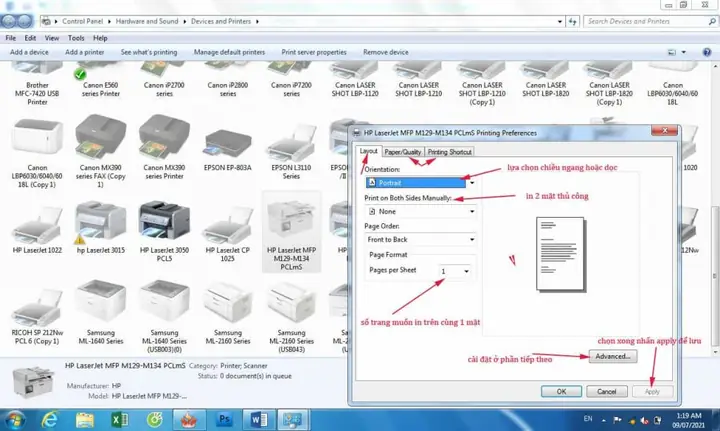Refresh the Devices and Printers address bar
Screen dimensions: 720x431
coord(572,22)
